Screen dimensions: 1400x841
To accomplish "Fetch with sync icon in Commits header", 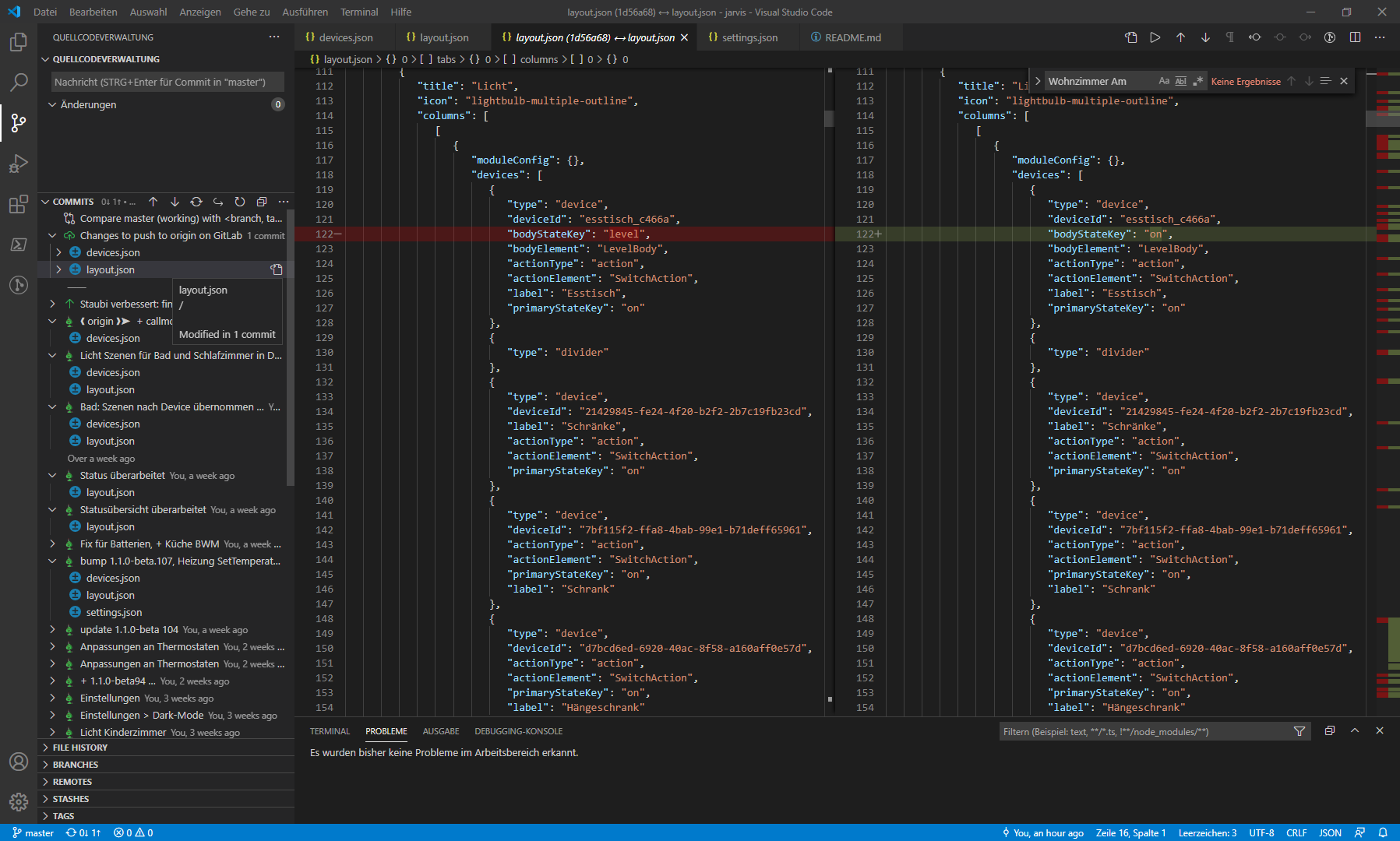I will [x=196, y=202].
